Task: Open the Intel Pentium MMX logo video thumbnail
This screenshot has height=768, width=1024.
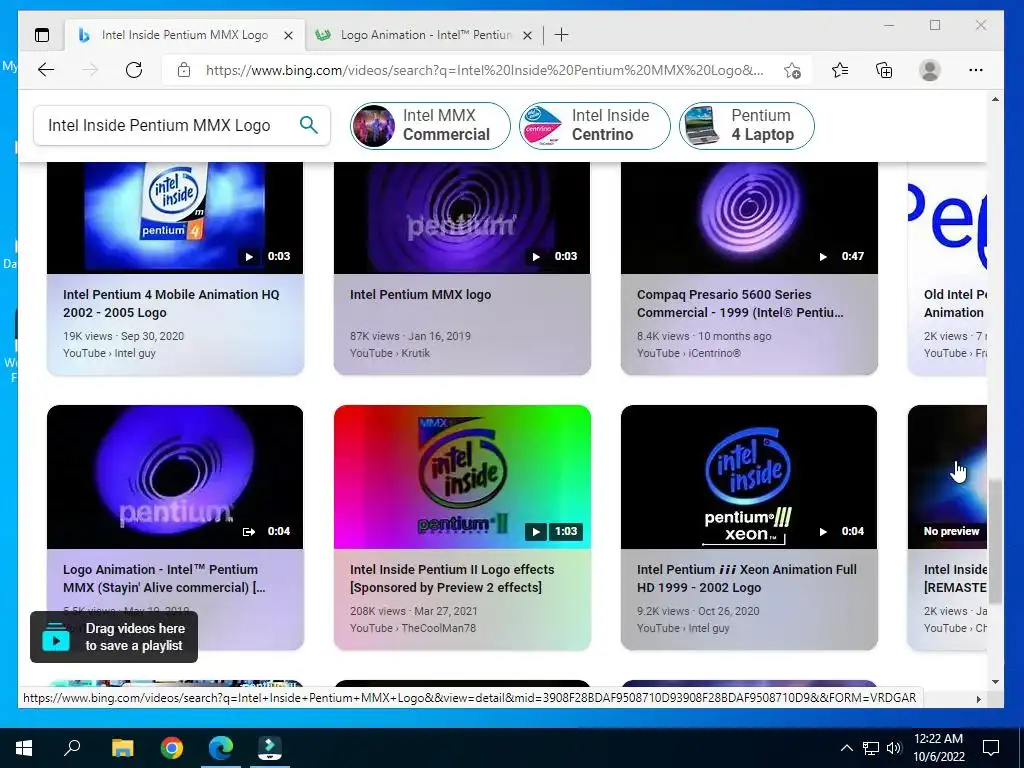Action: point(462,217)
